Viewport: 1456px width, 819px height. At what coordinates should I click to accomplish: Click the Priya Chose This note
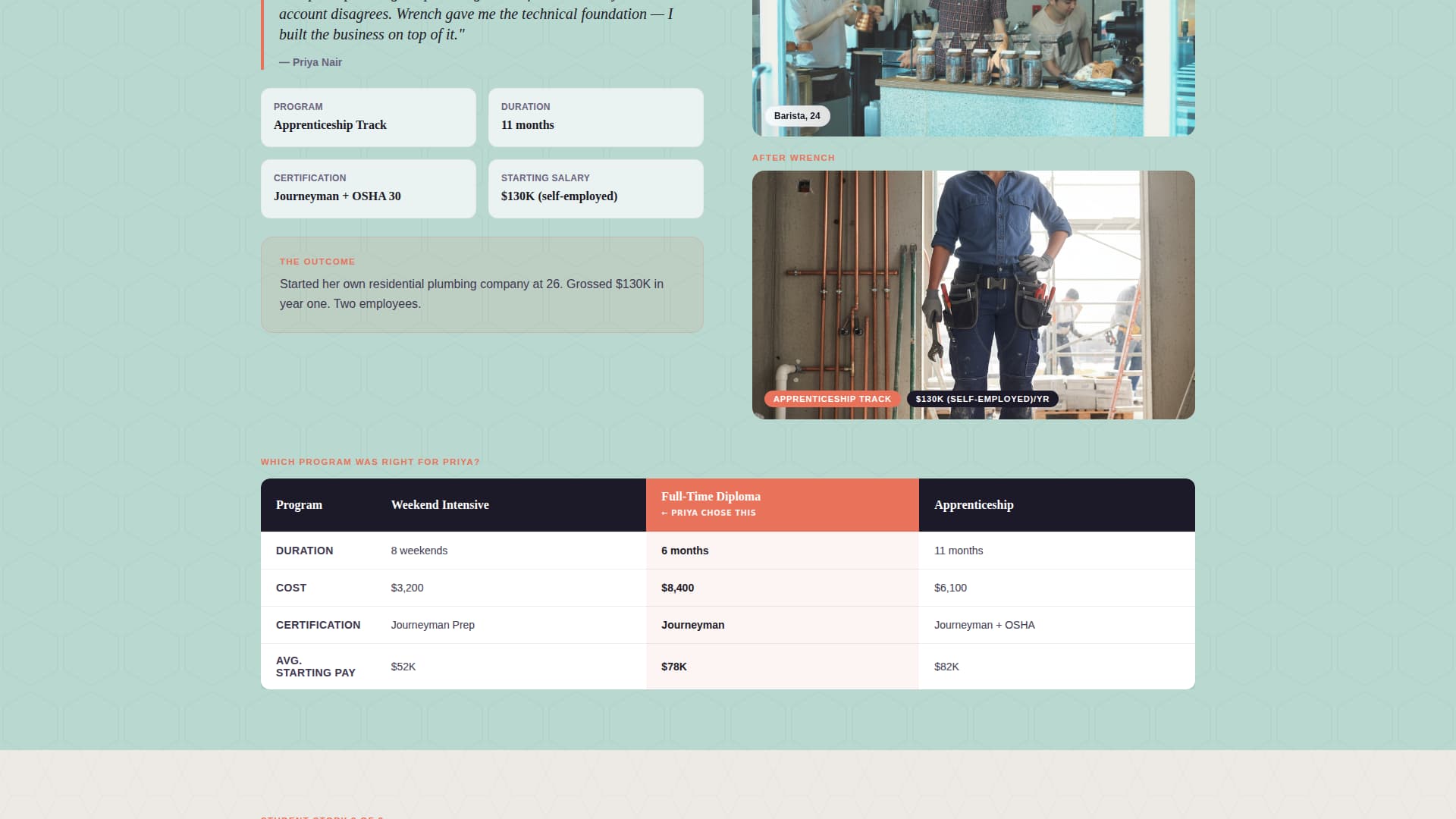[708, 513]
